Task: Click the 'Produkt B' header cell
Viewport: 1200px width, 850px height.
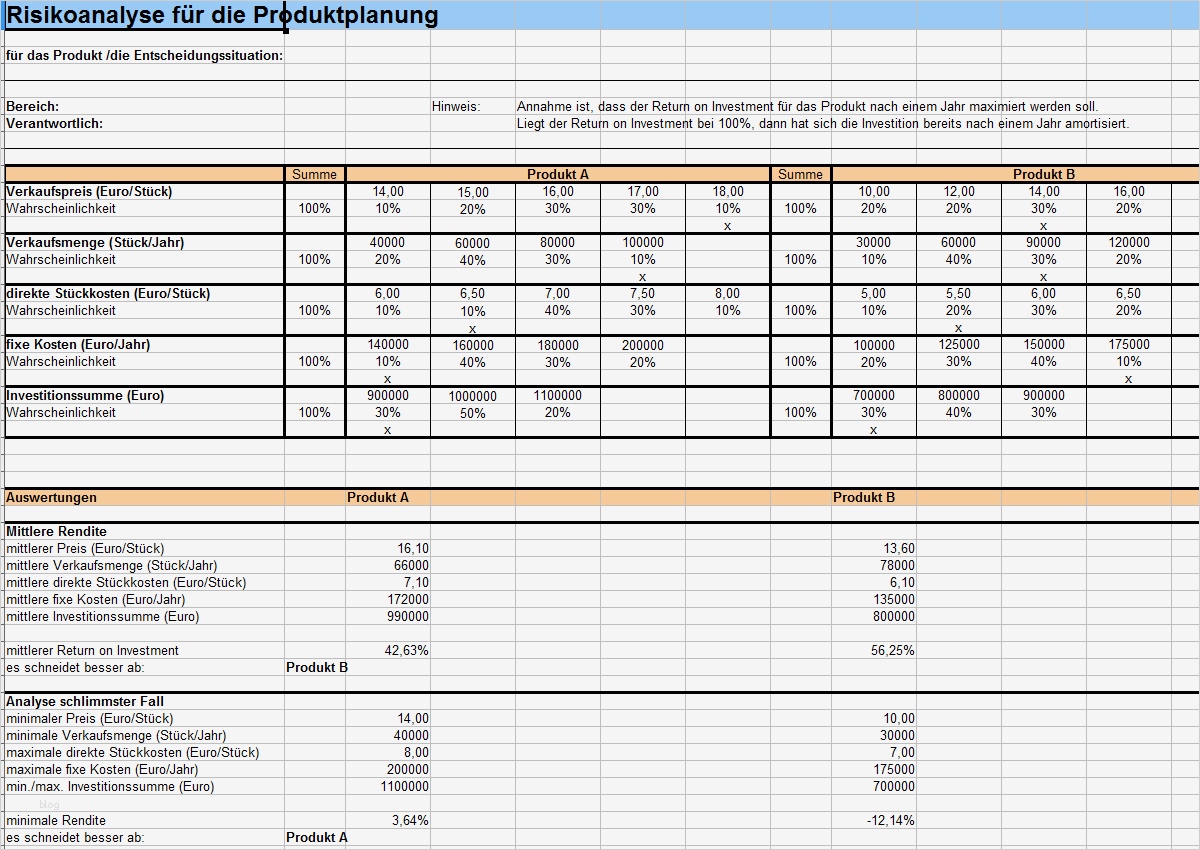Action: 1043,174
